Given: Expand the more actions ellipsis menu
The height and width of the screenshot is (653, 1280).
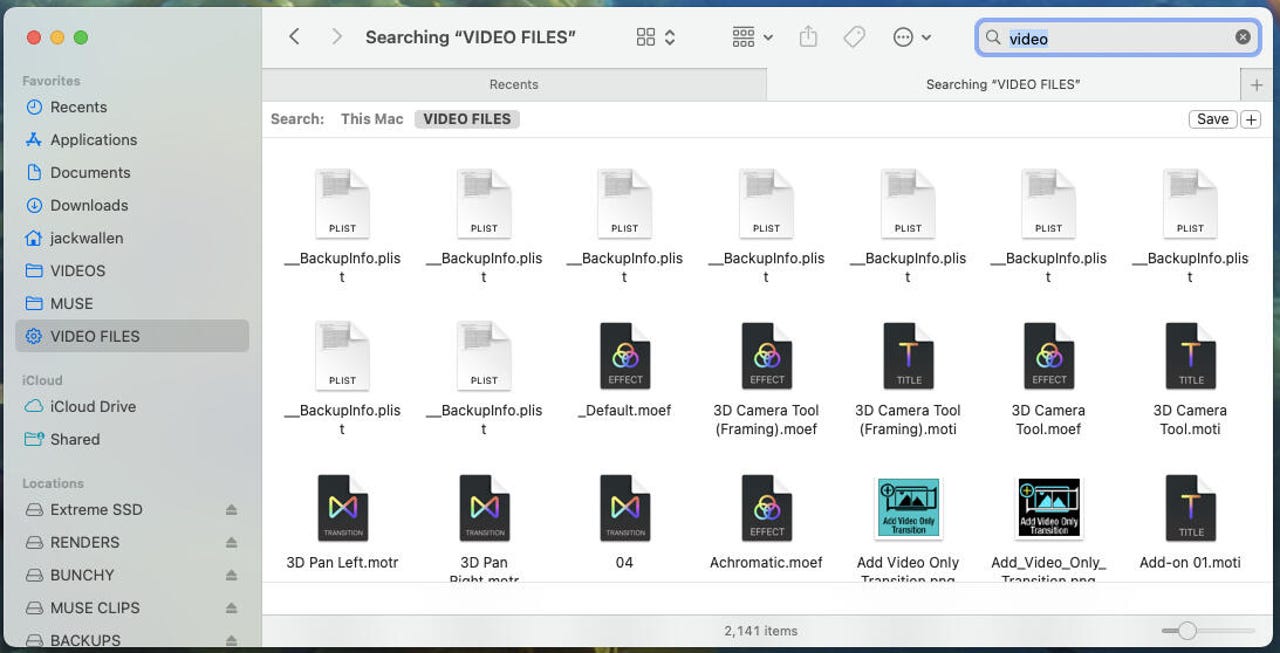Looking at the screenshot, I should tap(911, 37).
